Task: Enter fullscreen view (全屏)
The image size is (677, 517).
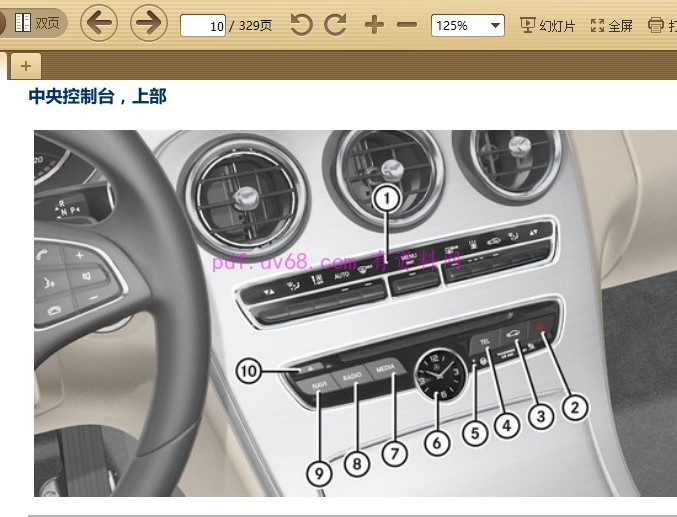Action: coord(611,25)
